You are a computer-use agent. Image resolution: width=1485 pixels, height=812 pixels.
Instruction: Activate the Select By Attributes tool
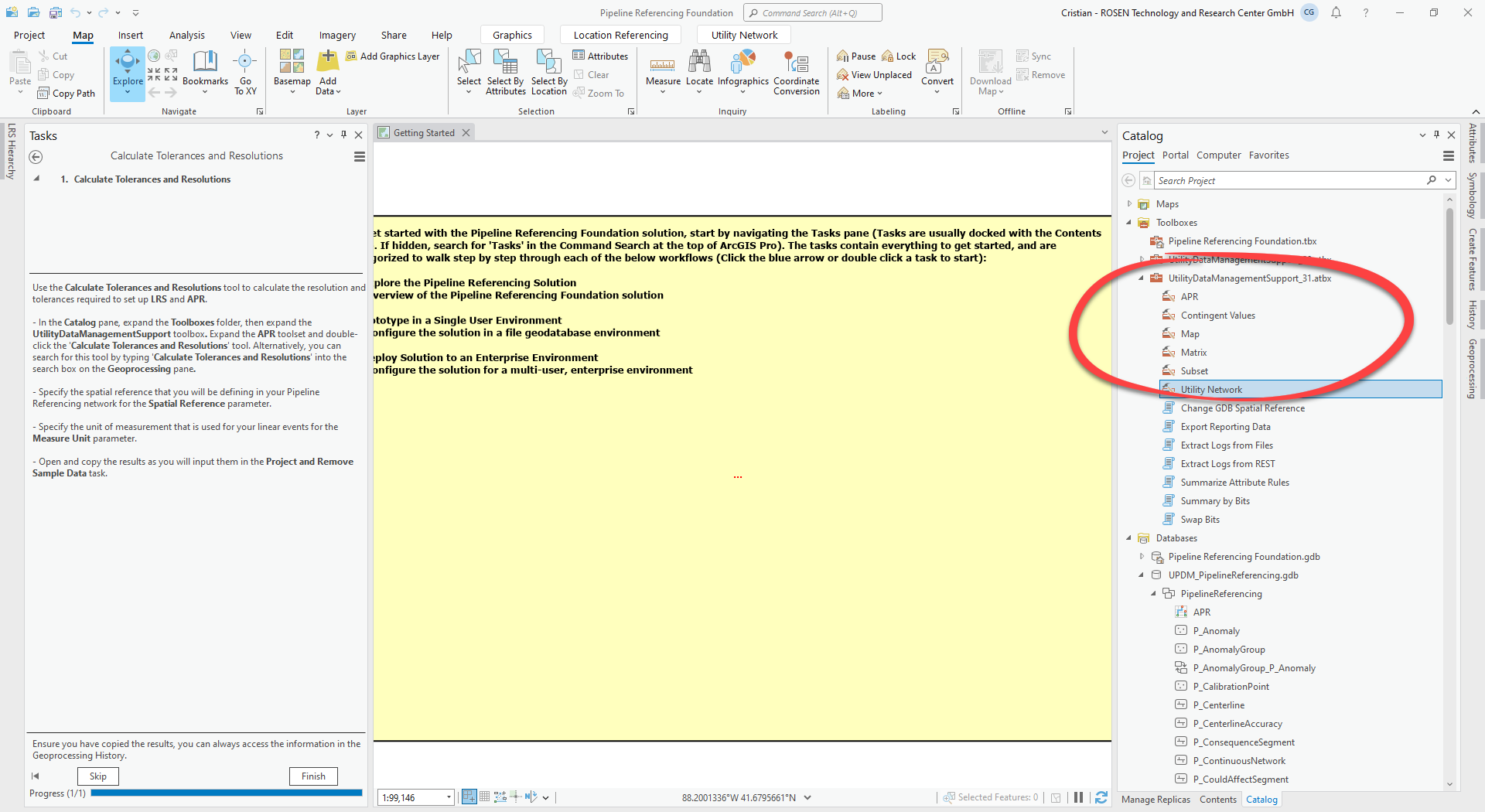click(x=505, y=73)
